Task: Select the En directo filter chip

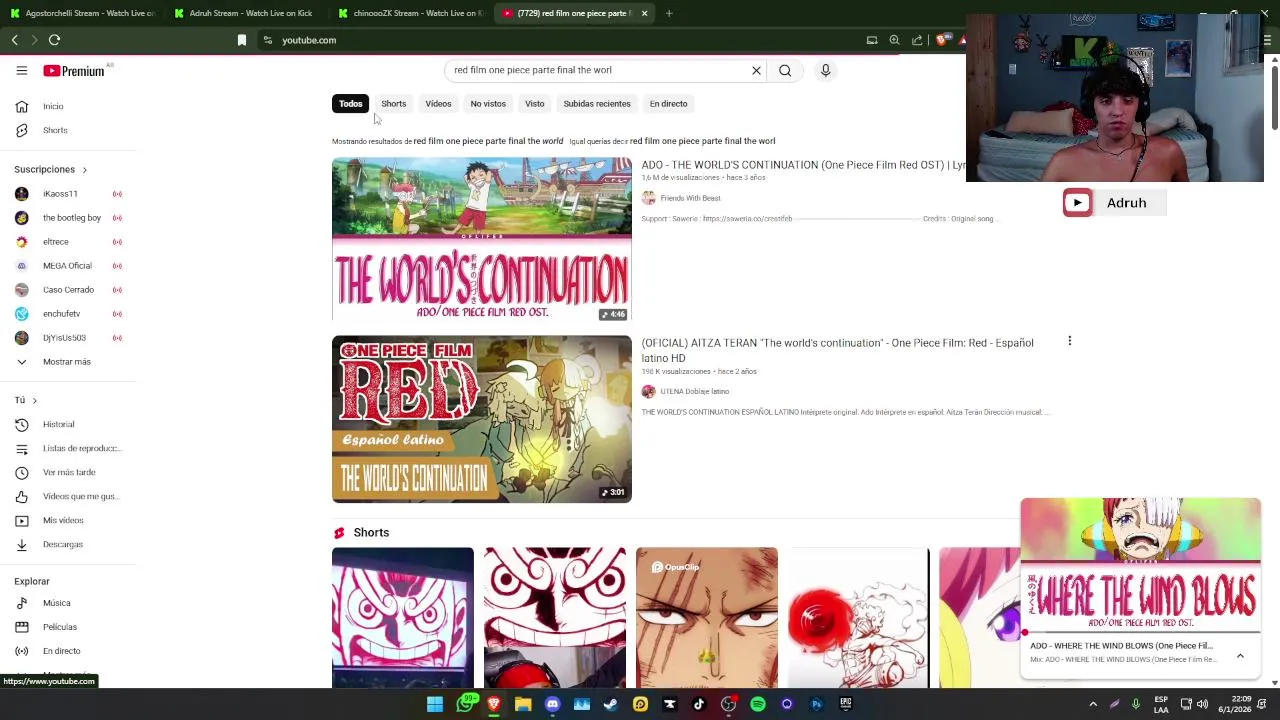Action: [x=668, y=104]
